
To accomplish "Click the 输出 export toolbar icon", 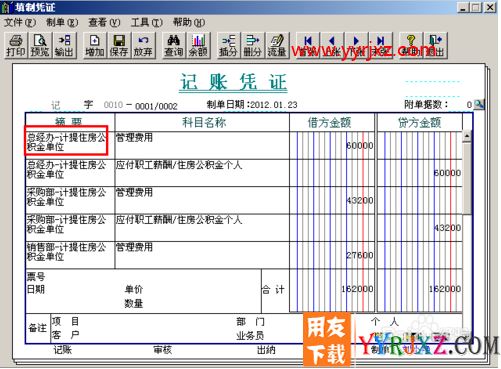I will [x=64, y=45].
